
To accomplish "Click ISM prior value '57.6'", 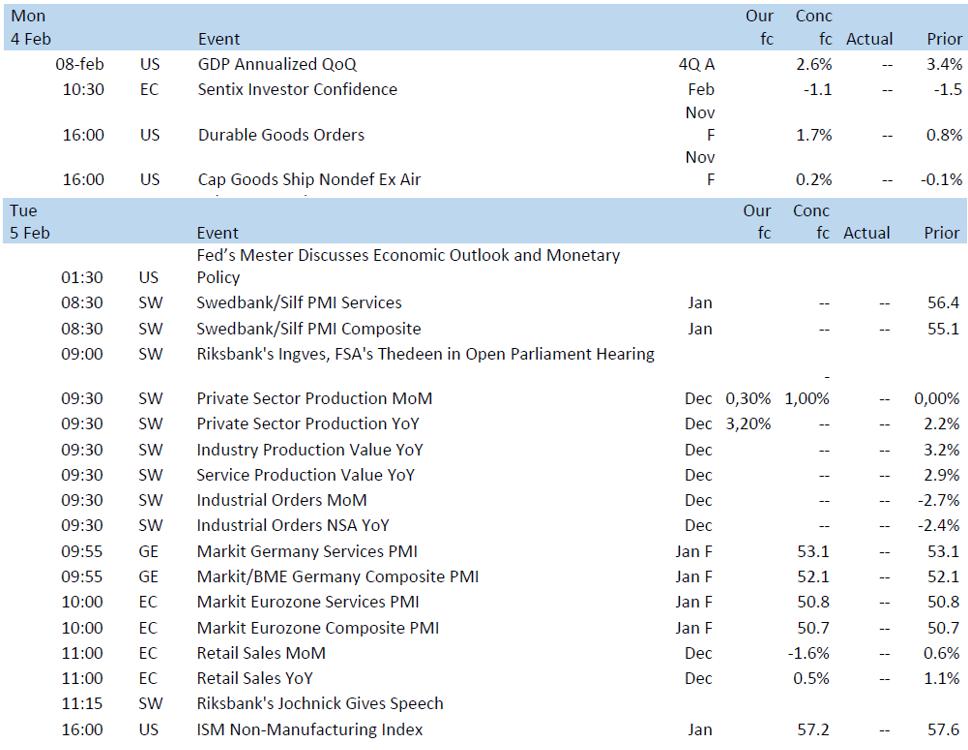I will pyautogui.click(x=943, y=730).
